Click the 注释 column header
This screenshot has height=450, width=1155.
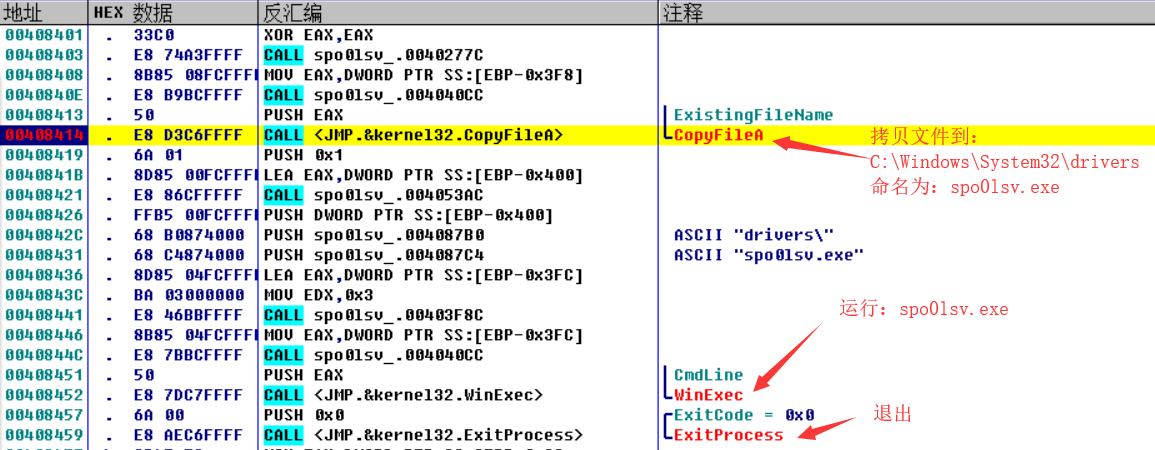click(682, 13)
